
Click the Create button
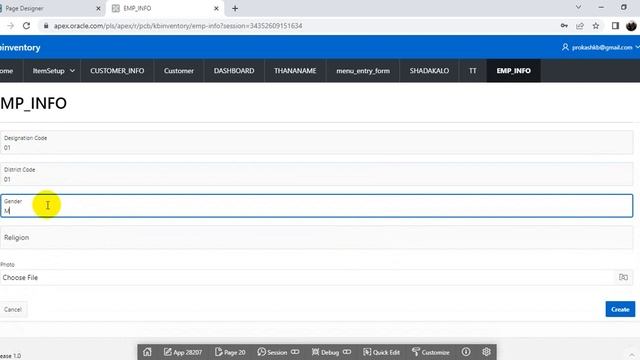pos(620,309)
